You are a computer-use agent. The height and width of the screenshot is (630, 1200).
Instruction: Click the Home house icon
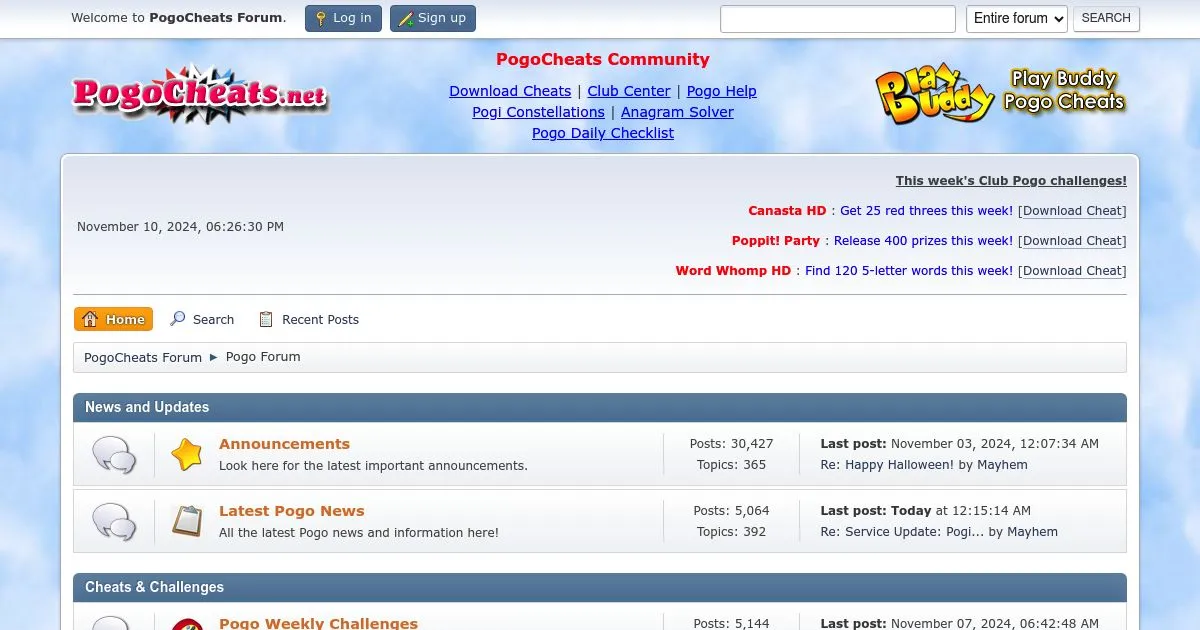(x=90, y=319)
